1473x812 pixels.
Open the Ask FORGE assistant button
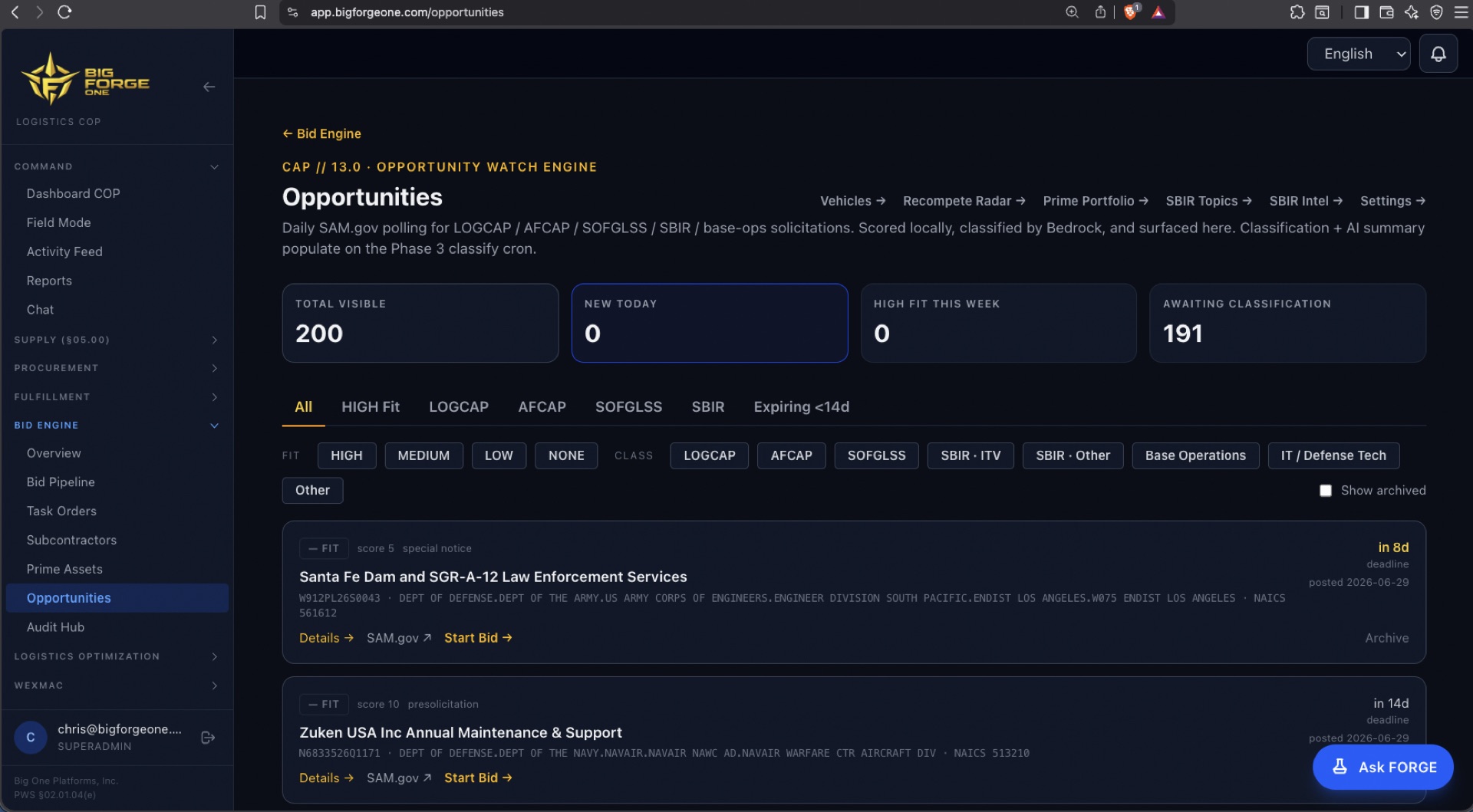[x=1382, y=767]
